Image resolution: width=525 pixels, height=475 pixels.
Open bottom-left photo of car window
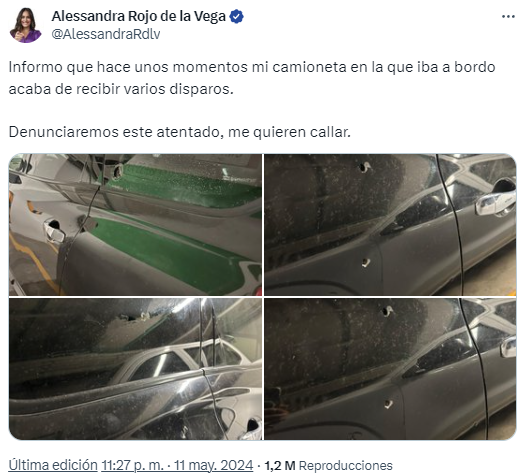135,369
